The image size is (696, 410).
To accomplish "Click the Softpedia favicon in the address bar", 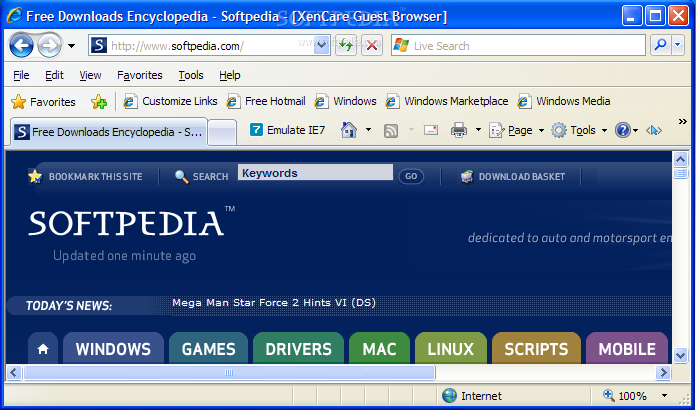I will point(99,45).
